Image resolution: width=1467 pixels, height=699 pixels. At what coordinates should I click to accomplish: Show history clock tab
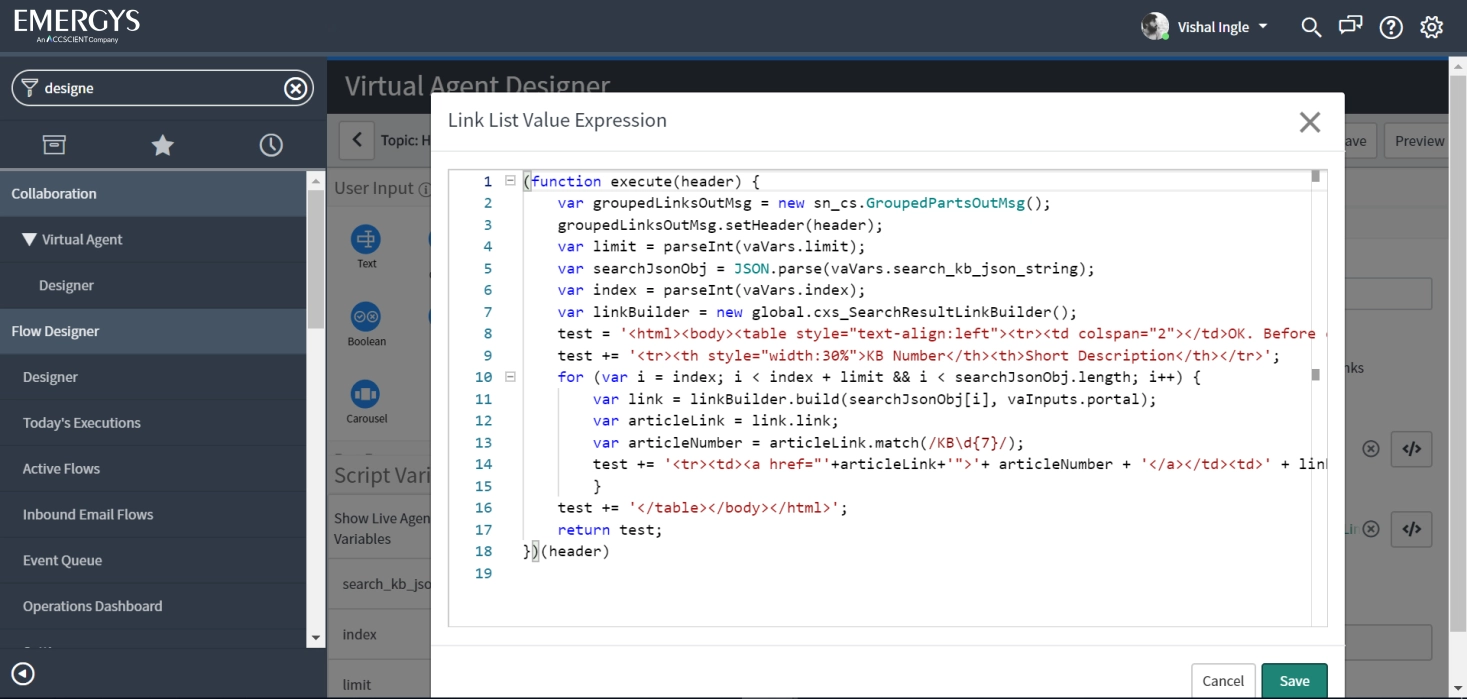point(271,145)
